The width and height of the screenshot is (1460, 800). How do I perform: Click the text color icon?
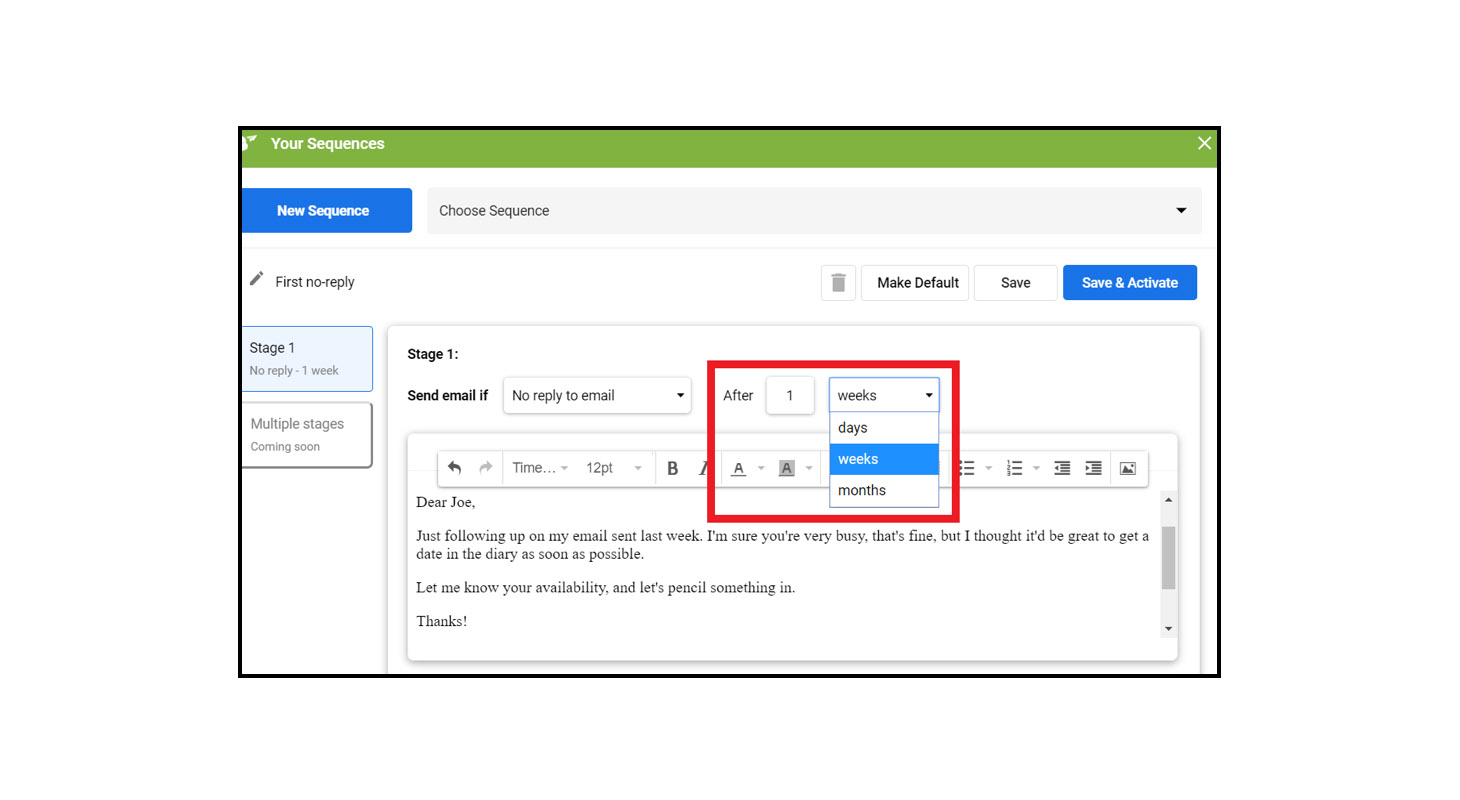tap(738, 468)
